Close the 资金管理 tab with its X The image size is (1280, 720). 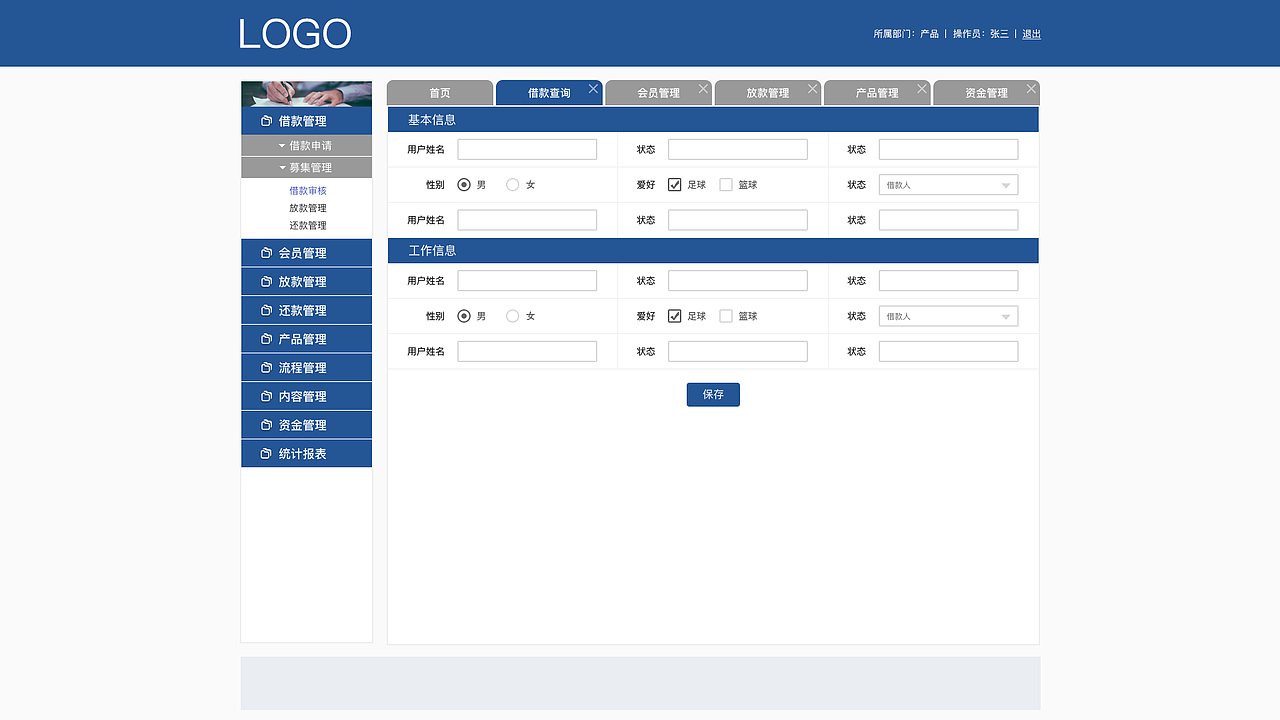click(x=1031, y=89)
